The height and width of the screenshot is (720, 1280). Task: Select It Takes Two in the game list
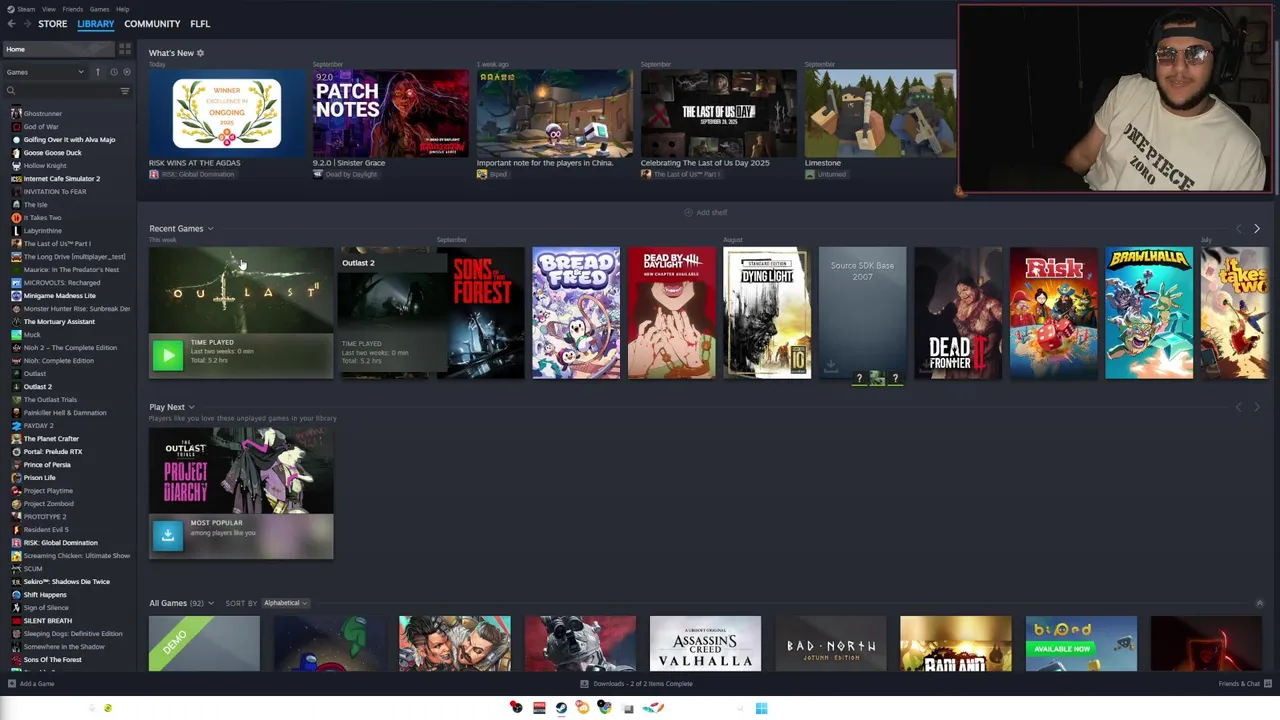click(x=43, y=217)
